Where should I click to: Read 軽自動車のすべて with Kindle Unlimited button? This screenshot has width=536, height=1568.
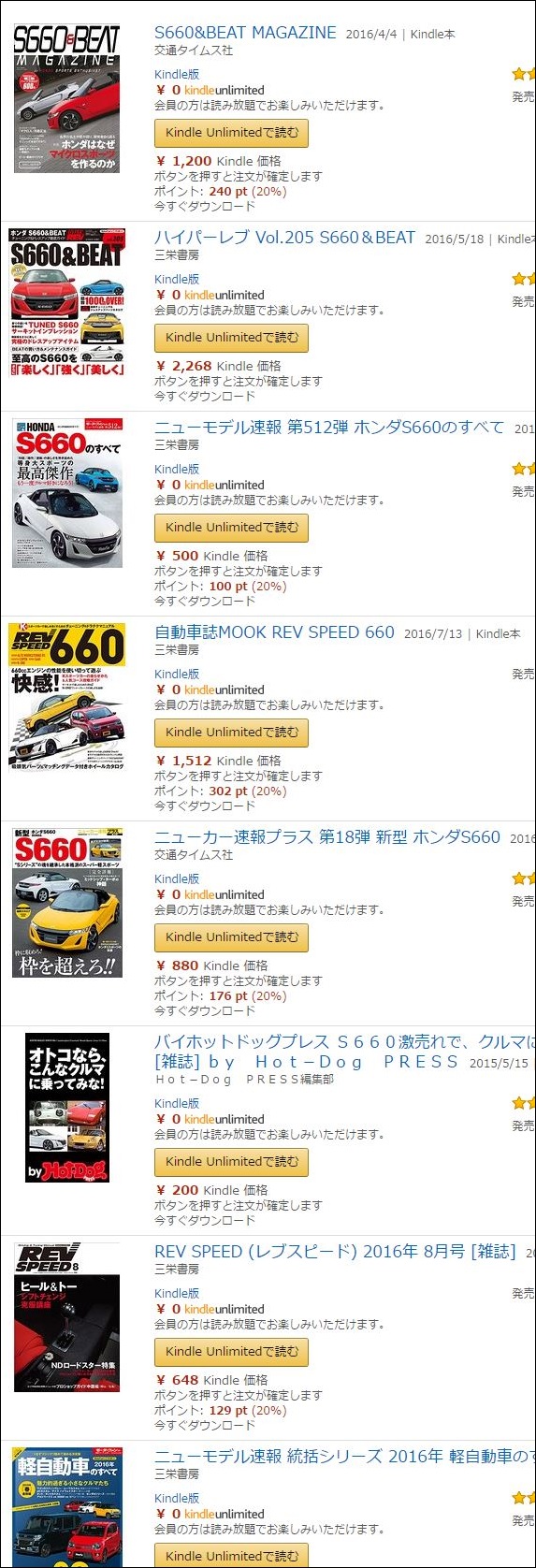tap(231, 1556)
